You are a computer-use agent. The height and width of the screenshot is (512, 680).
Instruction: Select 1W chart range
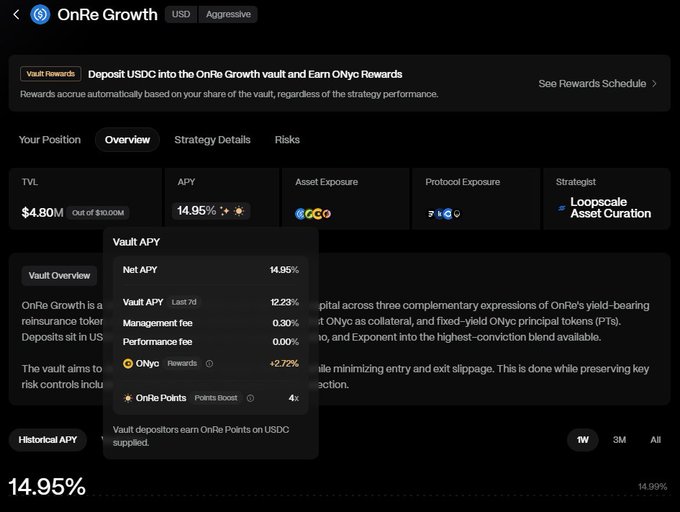(583, 440)
